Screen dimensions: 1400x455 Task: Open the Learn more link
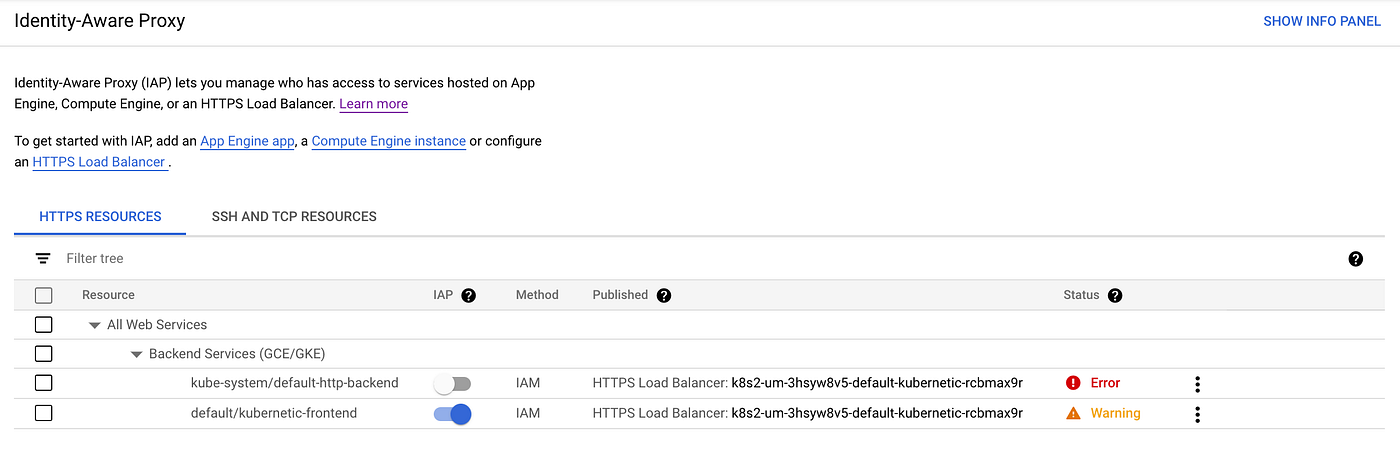pyautogui.click(x=373, y=104)
